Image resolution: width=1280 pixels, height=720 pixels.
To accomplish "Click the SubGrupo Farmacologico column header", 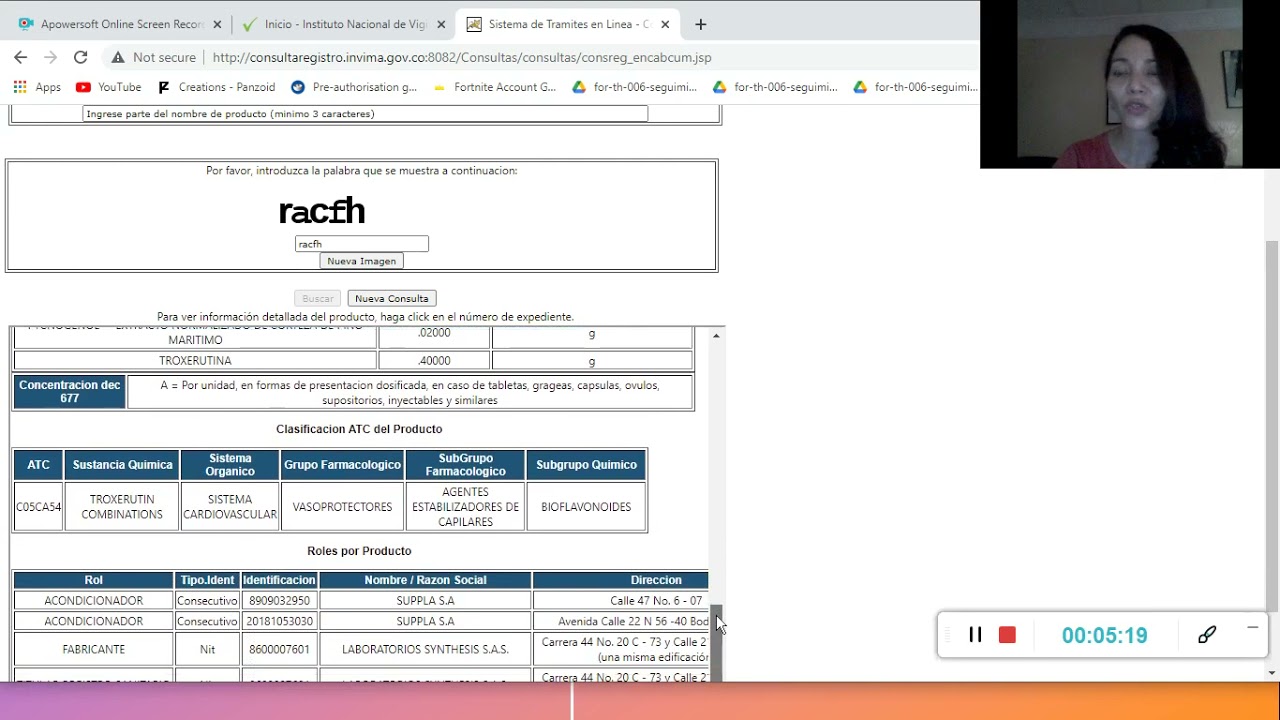I will tap(465, 465).
